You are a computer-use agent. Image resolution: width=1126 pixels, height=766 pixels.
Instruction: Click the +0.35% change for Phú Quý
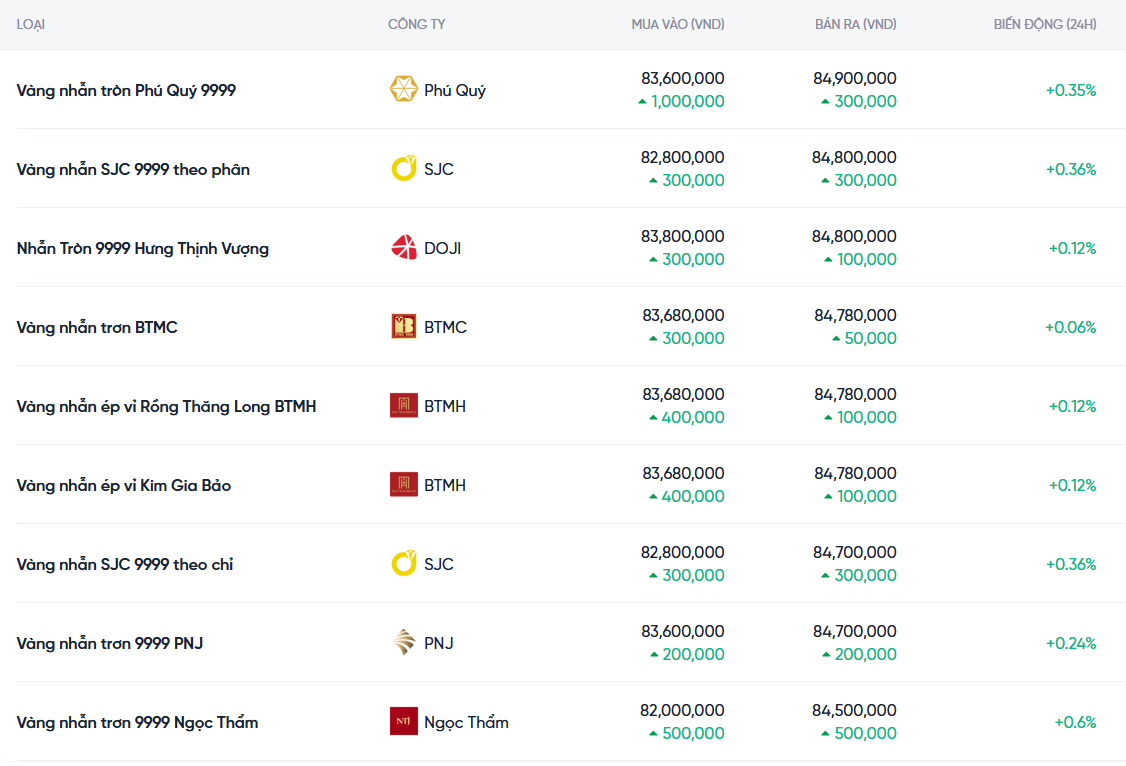(1071, 90)
